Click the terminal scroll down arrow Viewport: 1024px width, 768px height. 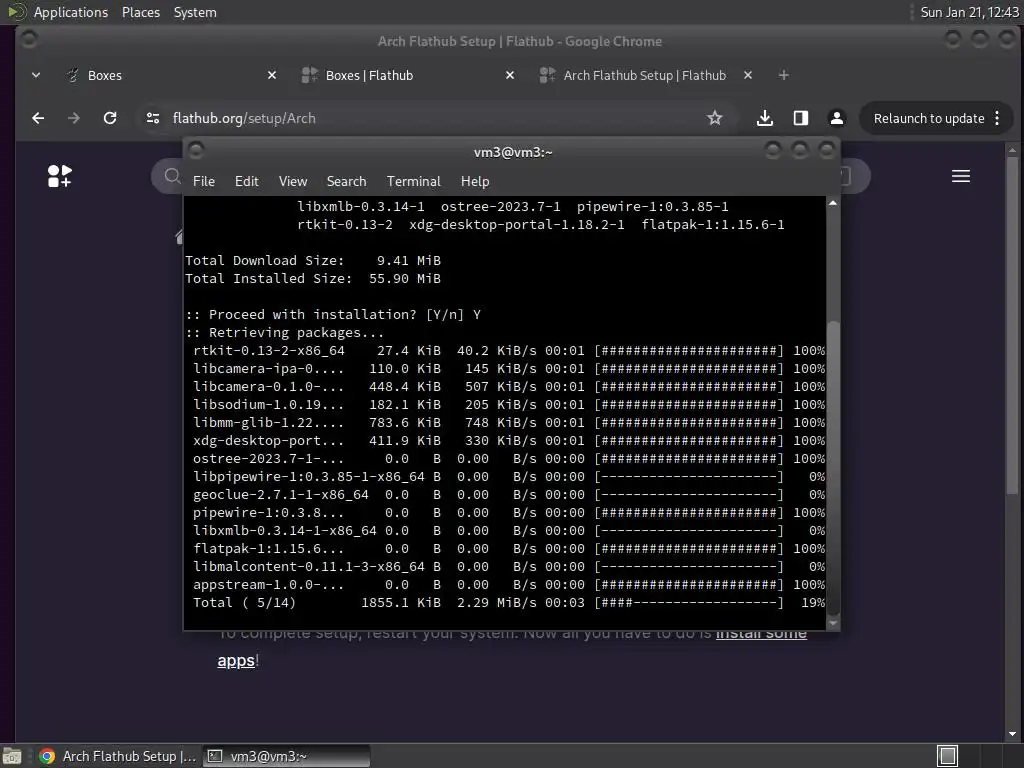tap(833, 623)
